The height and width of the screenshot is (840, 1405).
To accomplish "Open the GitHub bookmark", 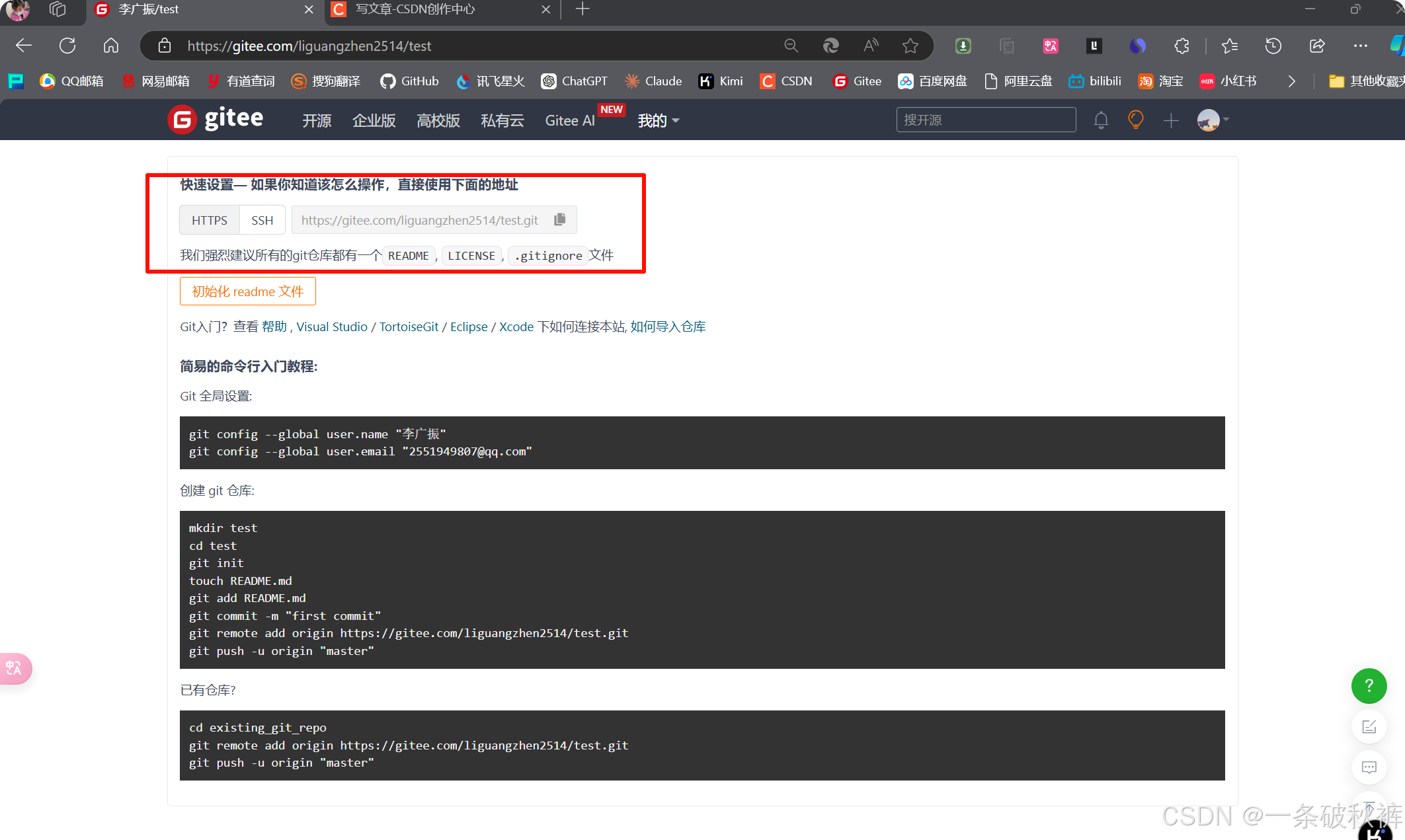I will 409,81.
